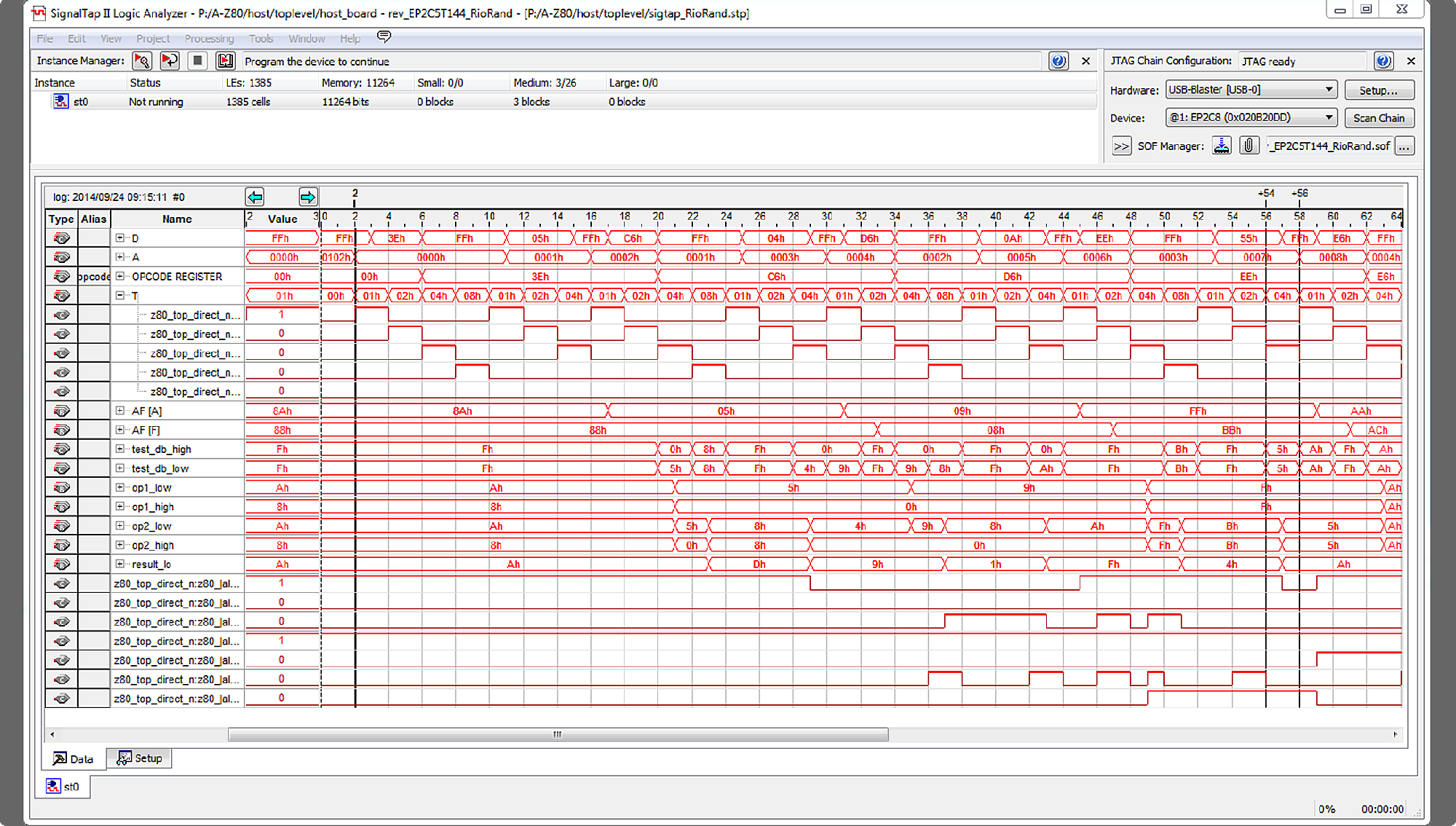The image size is (1456, 826).
Task: Click the backward navigation arrow icon
Action: [x=254, y=195]
